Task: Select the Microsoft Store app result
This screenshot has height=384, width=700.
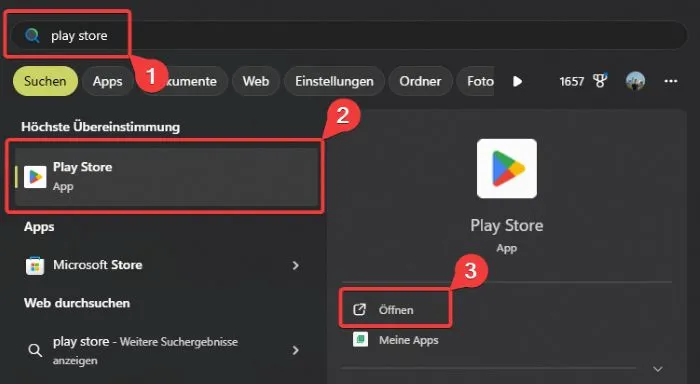Action: 167,265
